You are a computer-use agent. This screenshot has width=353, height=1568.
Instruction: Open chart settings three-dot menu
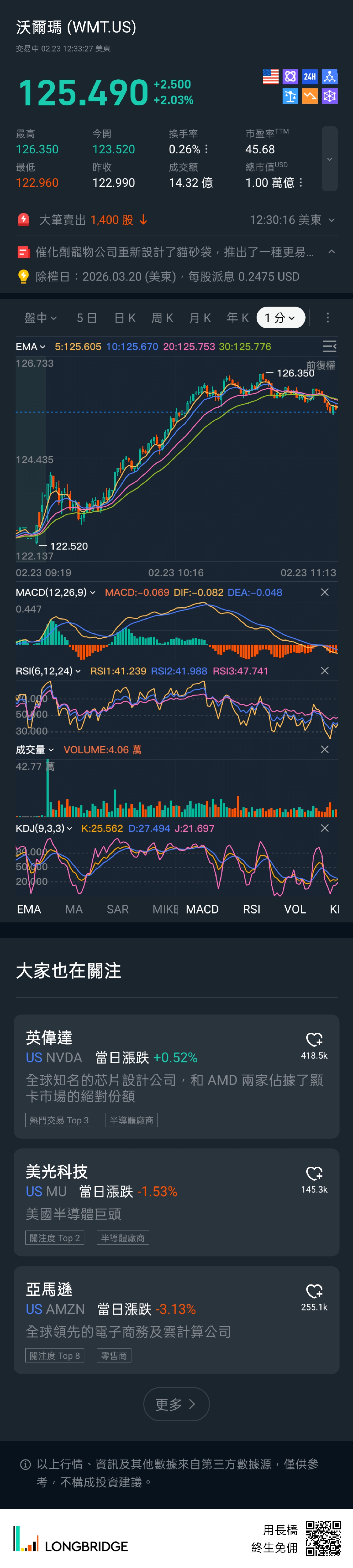click(328, 318)
